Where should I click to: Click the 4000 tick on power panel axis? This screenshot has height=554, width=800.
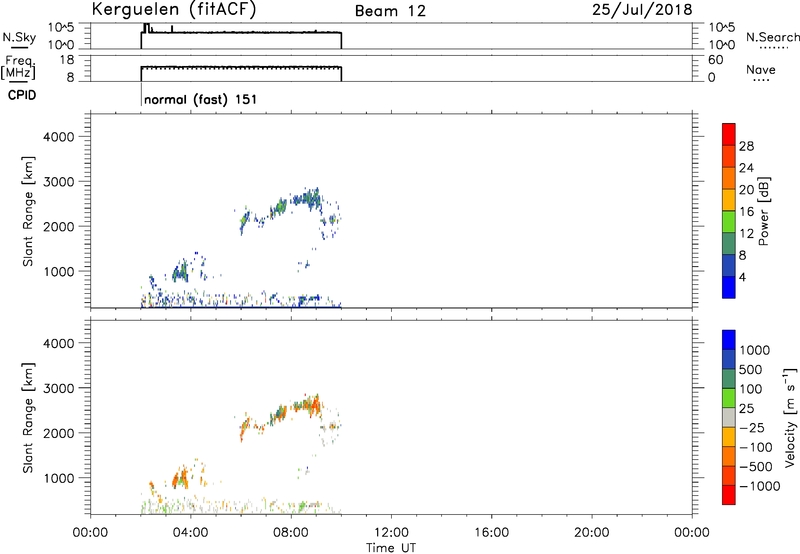point(58,137)
